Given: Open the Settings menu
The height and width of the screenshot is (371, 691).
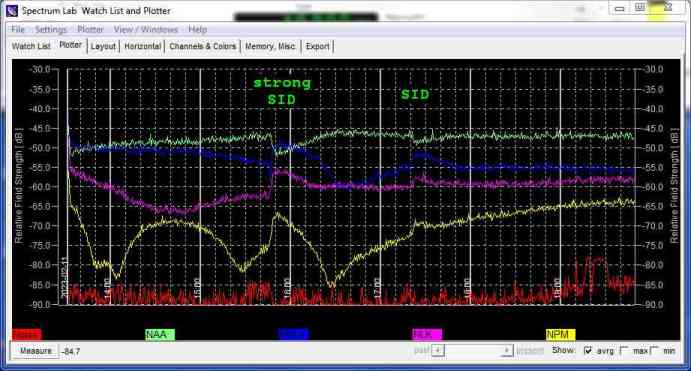Looking at the screenshot, I should pos(51,30).
